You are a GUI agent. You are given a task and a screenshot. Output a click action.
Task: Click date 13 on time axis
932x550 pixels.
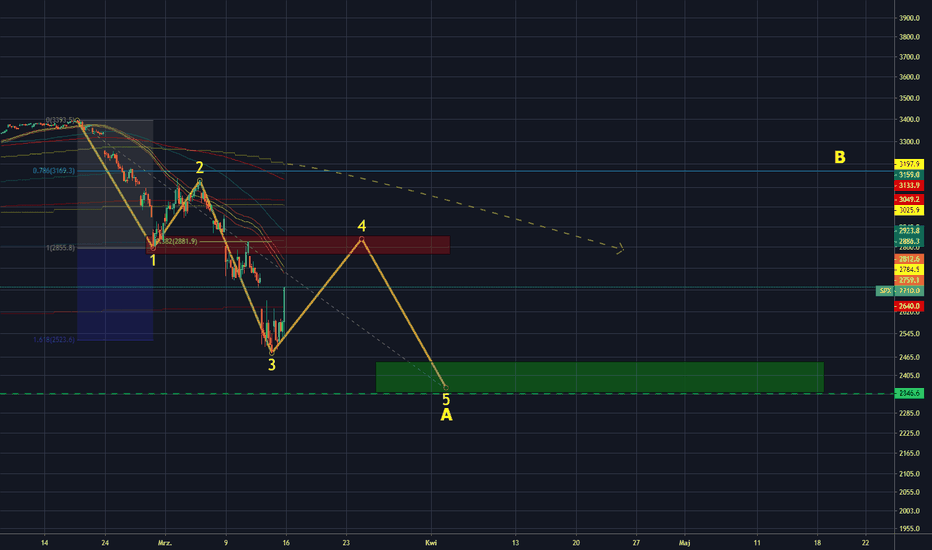coord(515,543)
